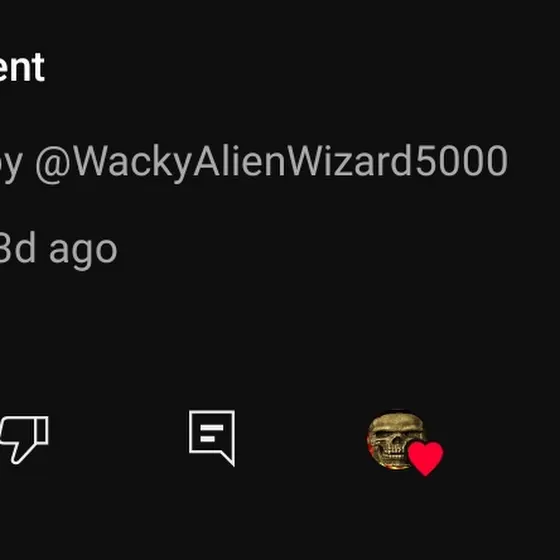This screenshot has width=560, height=560.
Task: Click the outlined thumbs-down icon
Action: coord(24,440)
